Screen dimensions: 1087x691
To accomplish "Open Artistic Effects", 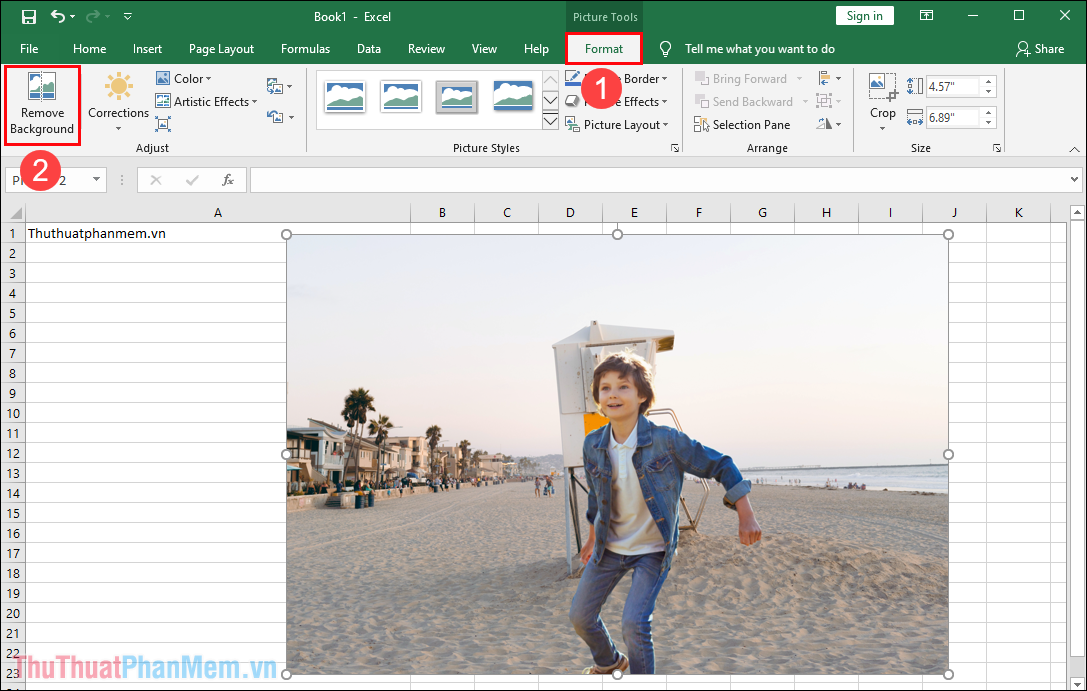I will click(x=206, y=101).
